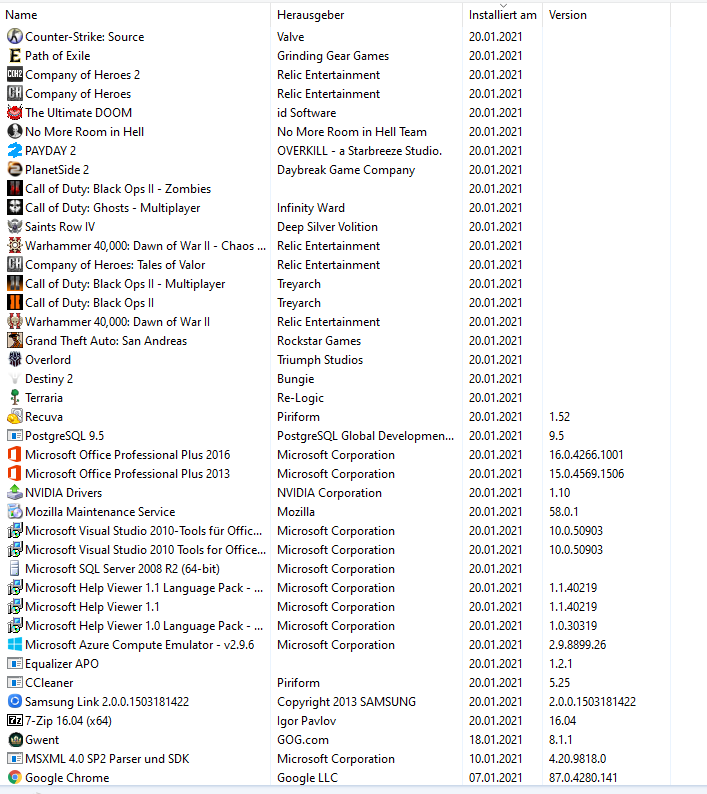Viewport: 707px width, 794px height.
Task: Click the 7-Zip icon
Action: [x=15, y=721]
